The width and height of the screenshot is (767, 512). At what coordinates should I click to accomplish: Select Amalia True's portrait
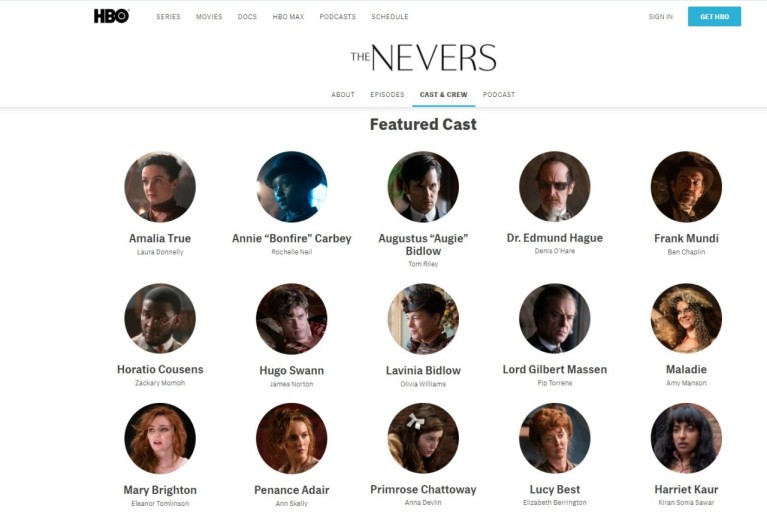coord(160,187)
